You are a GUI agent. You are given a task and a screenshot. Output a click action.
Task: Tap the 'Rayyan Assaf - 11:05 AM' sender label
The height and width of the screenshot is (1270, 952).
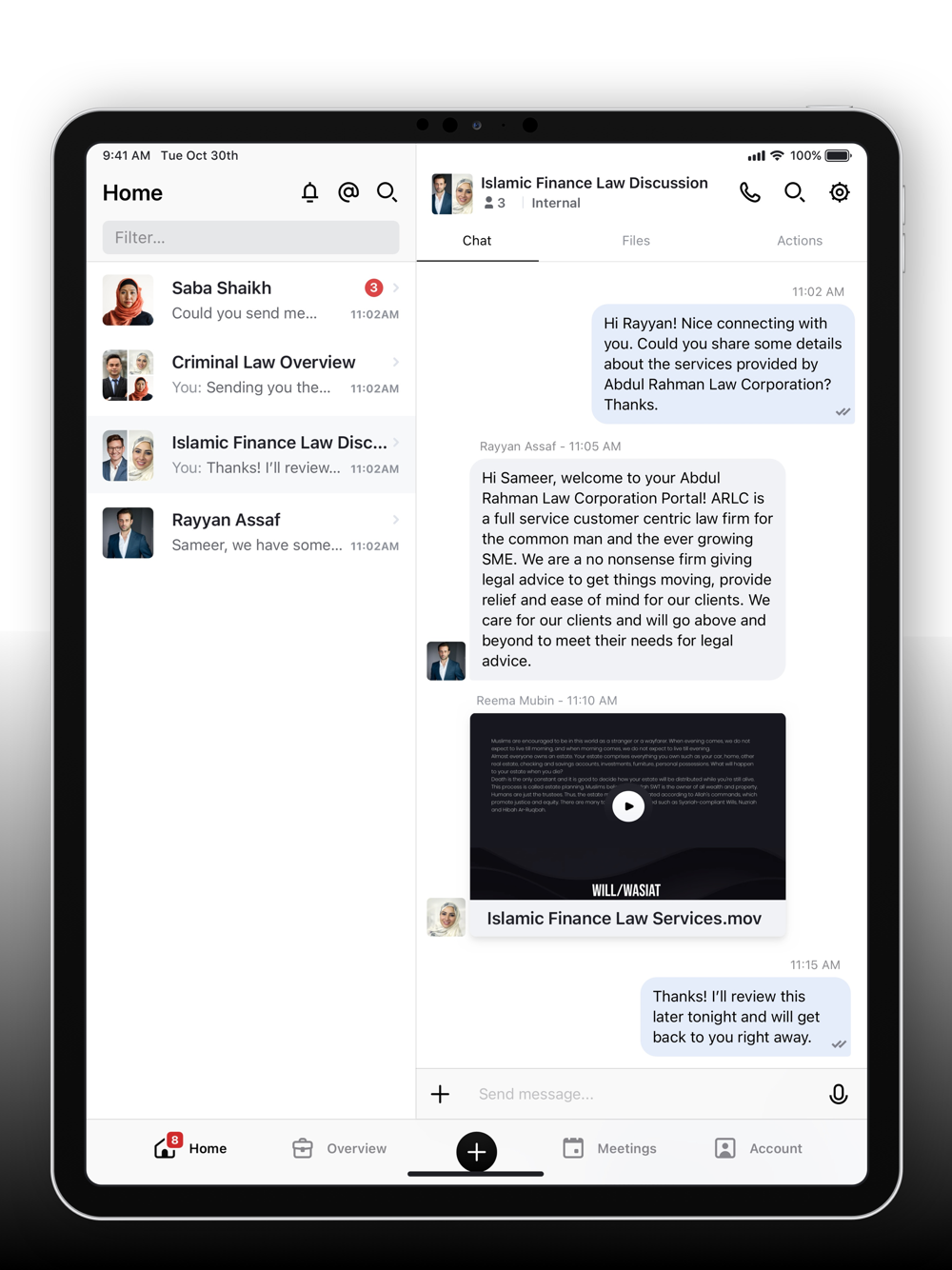(550, 446)
